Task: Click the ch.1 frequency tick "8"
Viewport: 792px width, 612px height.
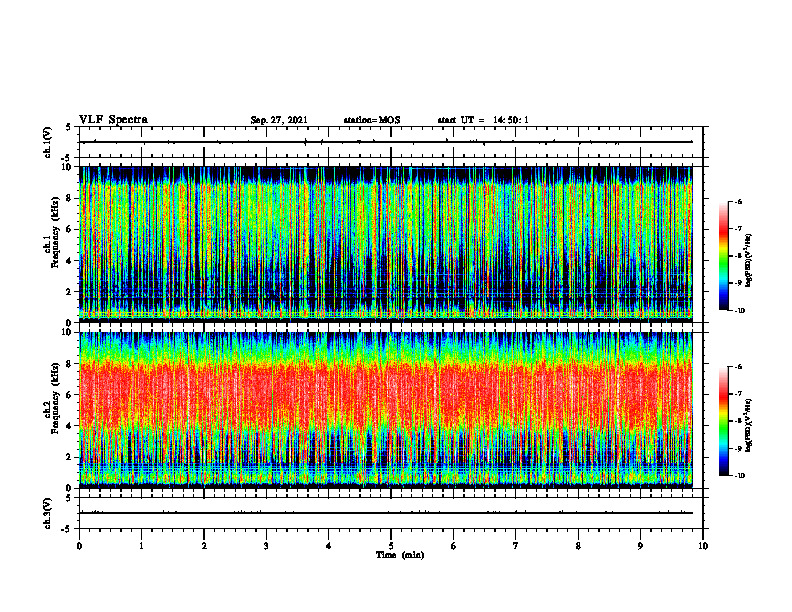Action: (x=71, y=198)
